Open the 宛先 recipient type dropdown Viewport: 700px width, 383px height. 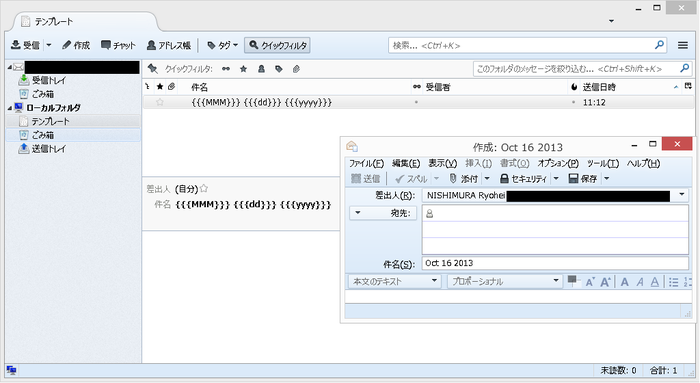(x=383, y=213)
